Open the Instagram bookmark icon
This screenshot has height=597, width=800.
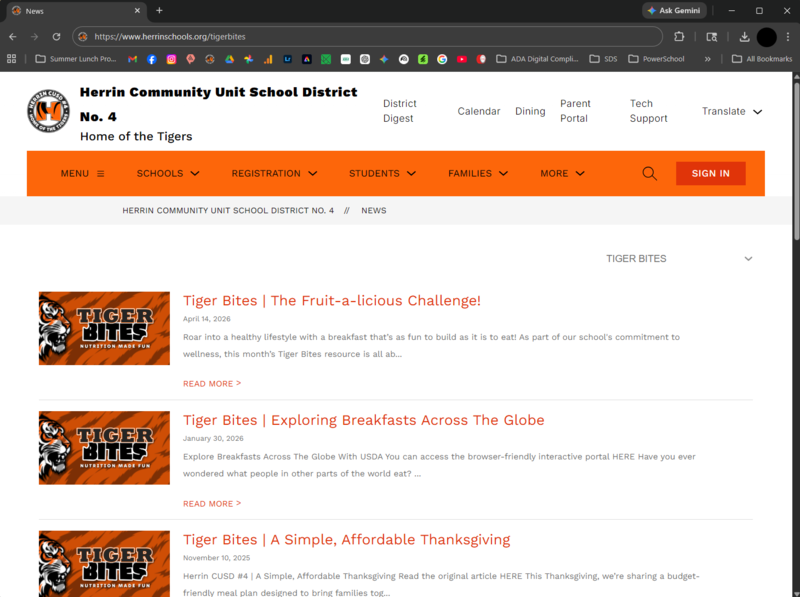(170, 59)
